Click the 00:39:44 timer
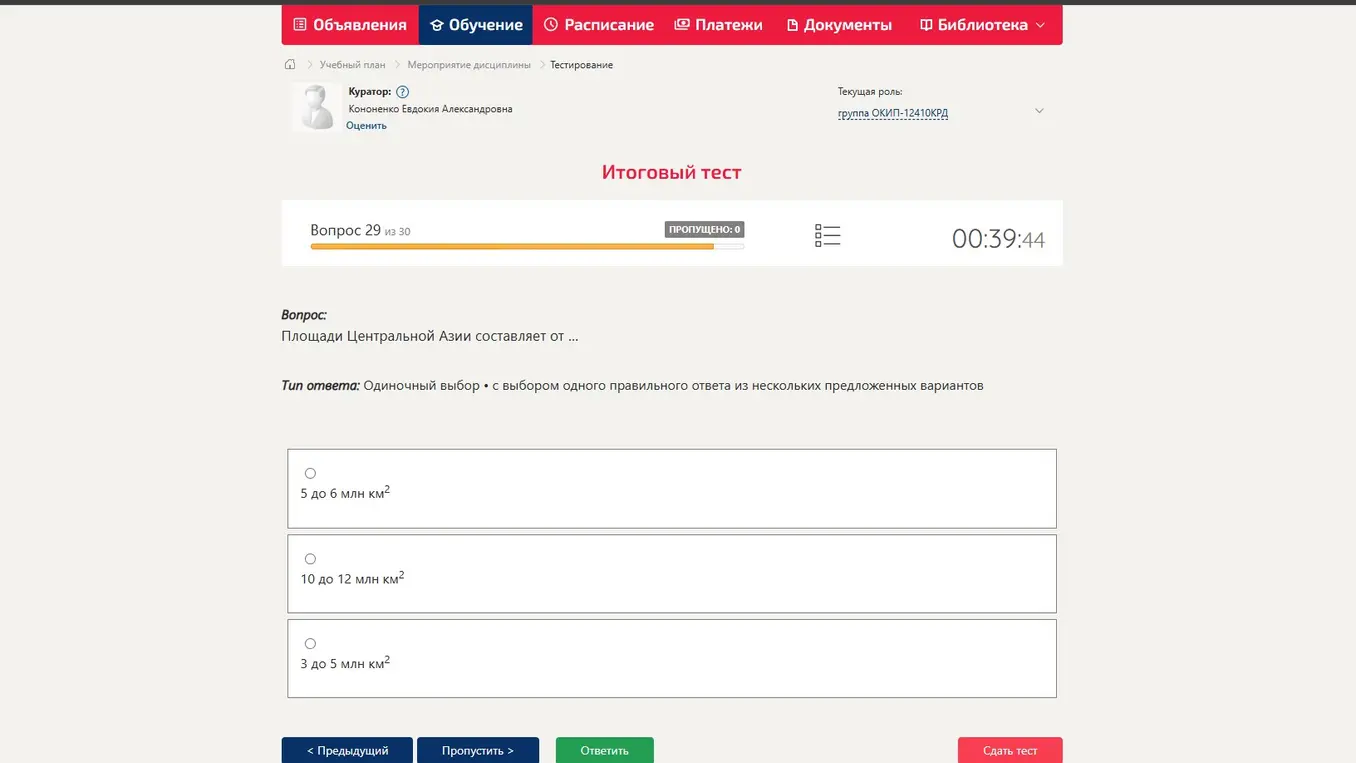The image size is (1356, 763). (998, 239)
